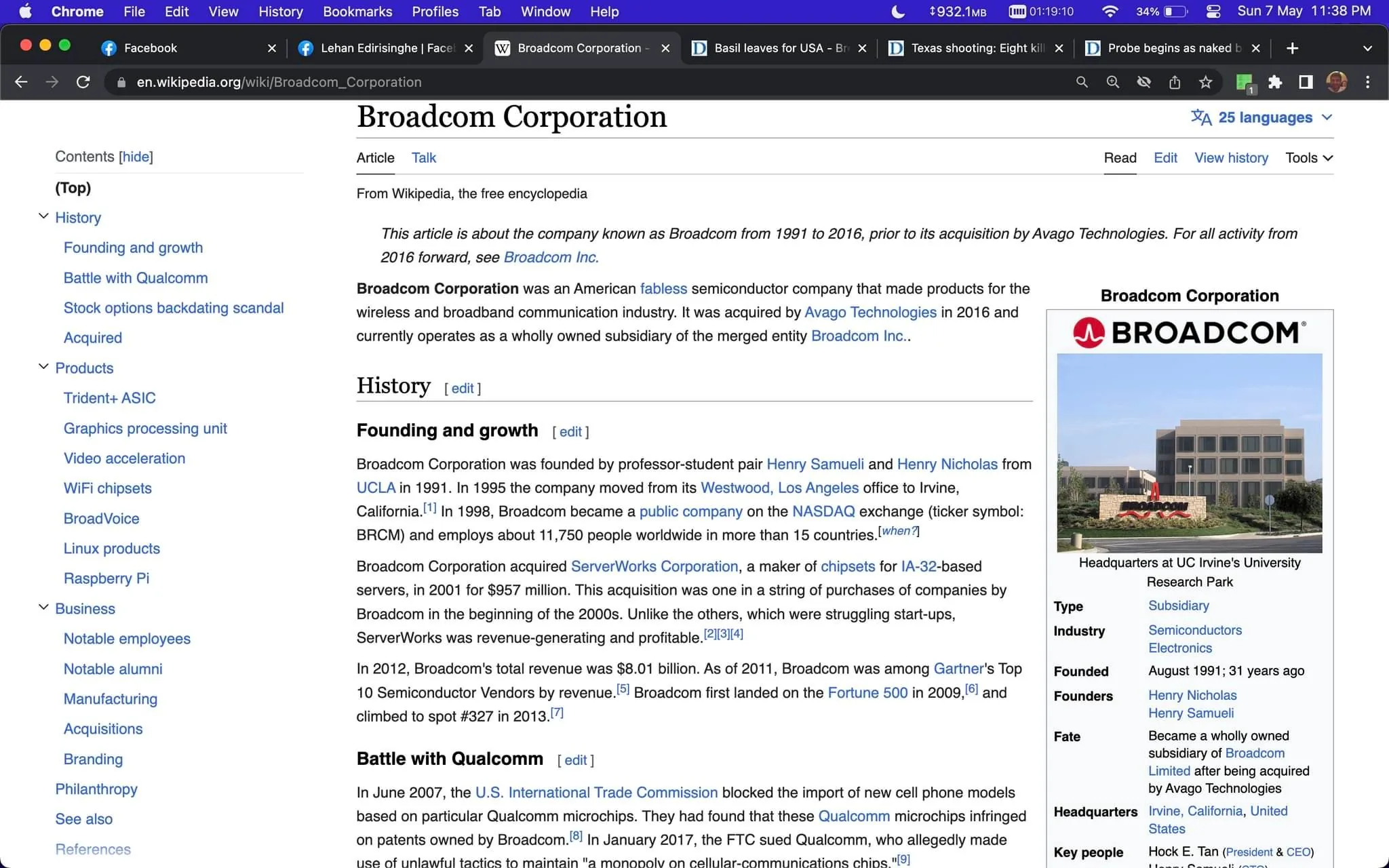Screen dimensions: 1389x868
Task: Click the magnifier search icon in address bar
Action: pos(1082,81)
